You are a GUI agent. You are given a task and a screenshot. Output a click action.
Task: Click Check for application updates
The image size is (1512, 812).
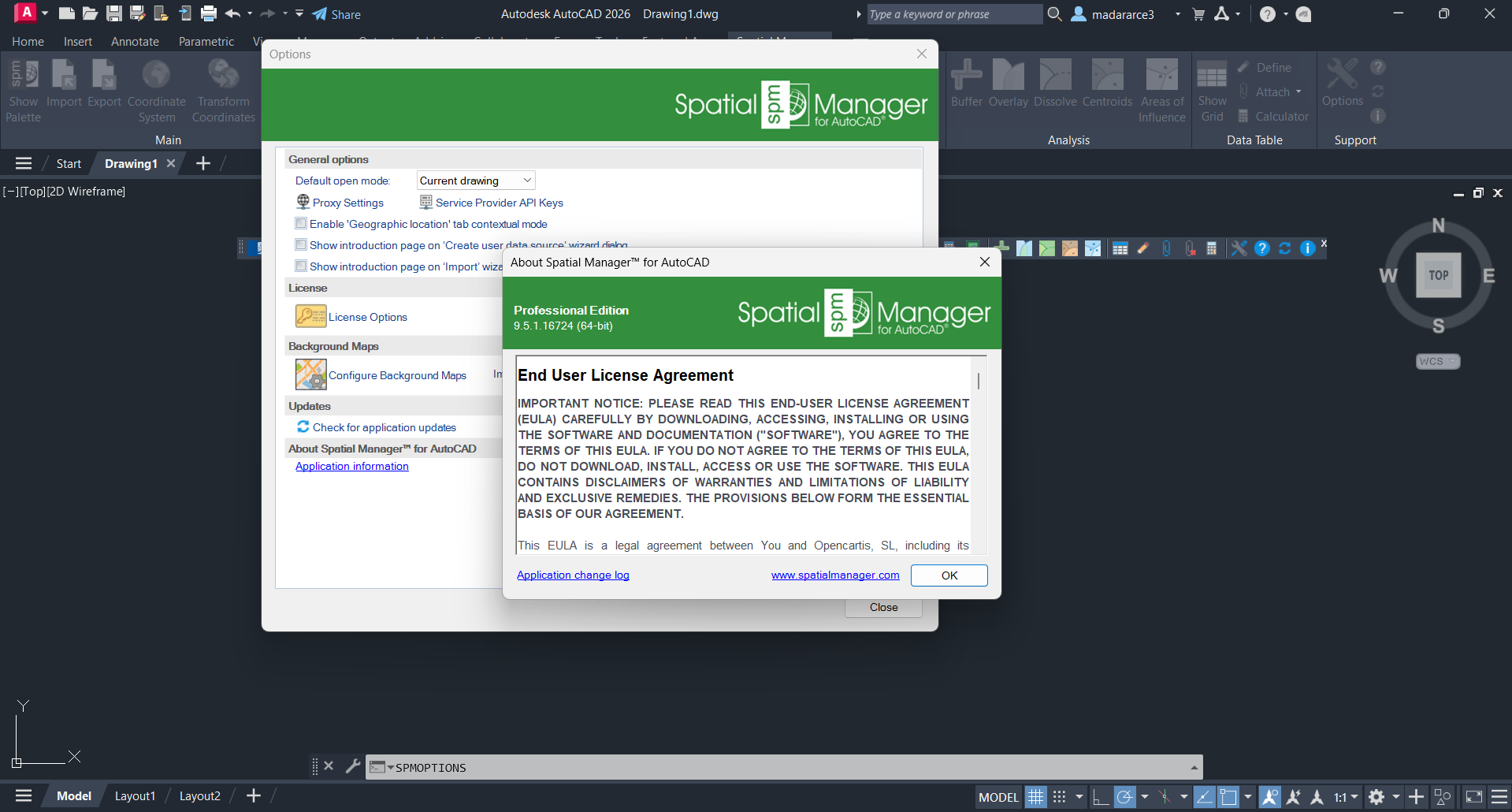[x=377, y=427]
